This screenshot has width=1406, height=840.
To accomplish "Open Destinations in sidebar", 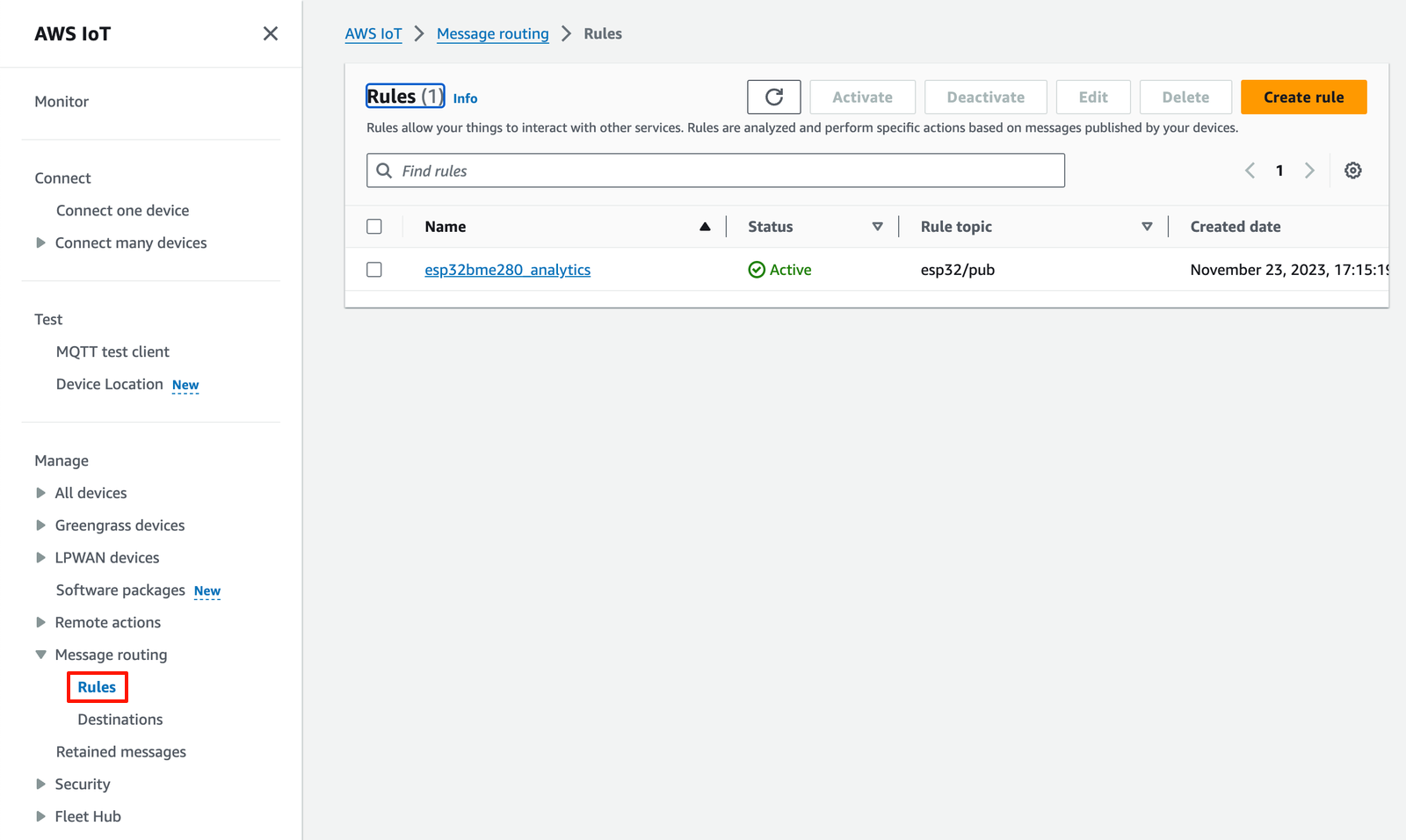I will tap(120, 720).
